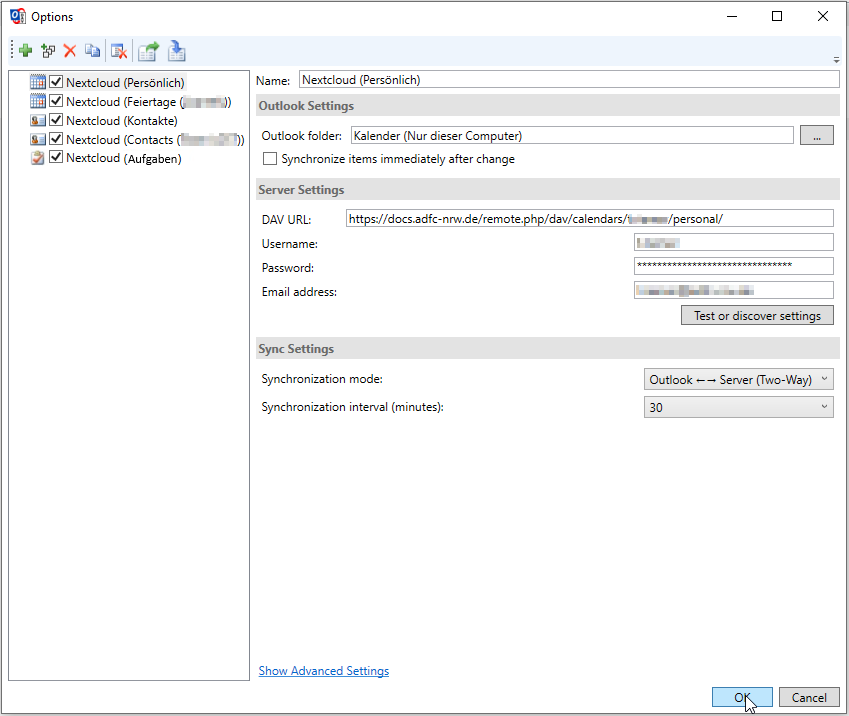Viewport: 849px width, 716px height.
Task: Open the Synchronization interval dropdown
Action: tap(738, 408)
